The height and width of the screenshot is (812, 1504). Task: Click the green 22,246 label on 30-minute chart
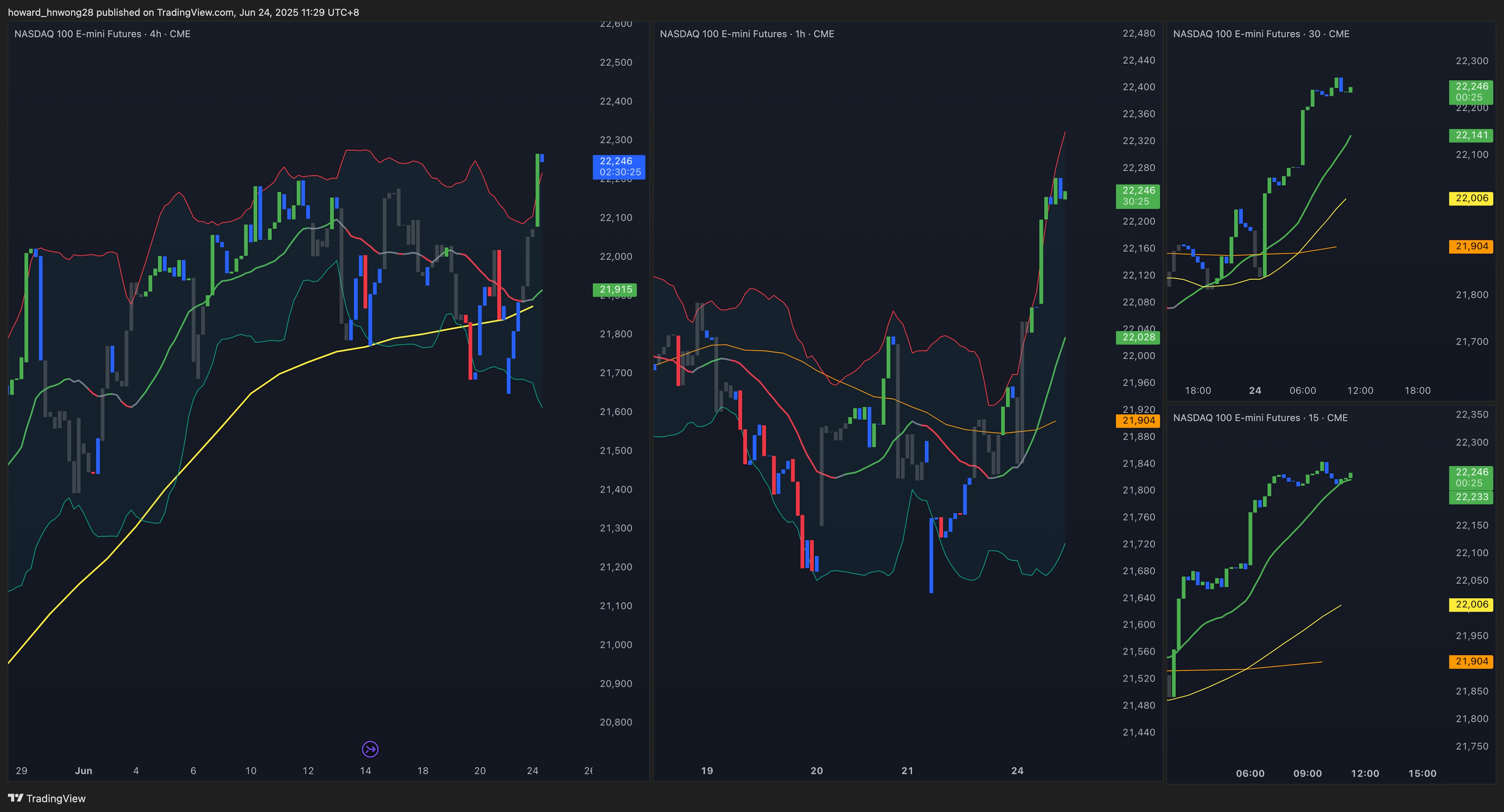click(1471, 92)
